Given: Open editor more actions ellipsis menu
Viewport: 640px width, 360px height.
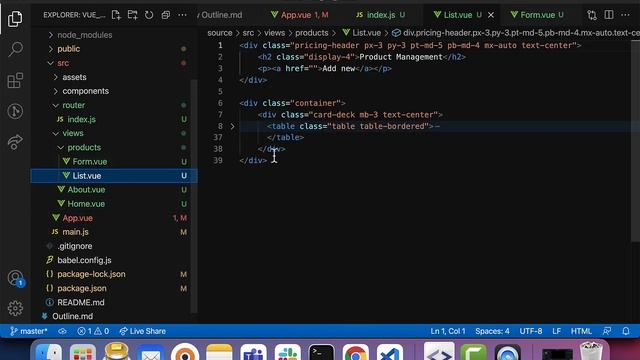Looking at the screenshot, I should tap(625, 15).
